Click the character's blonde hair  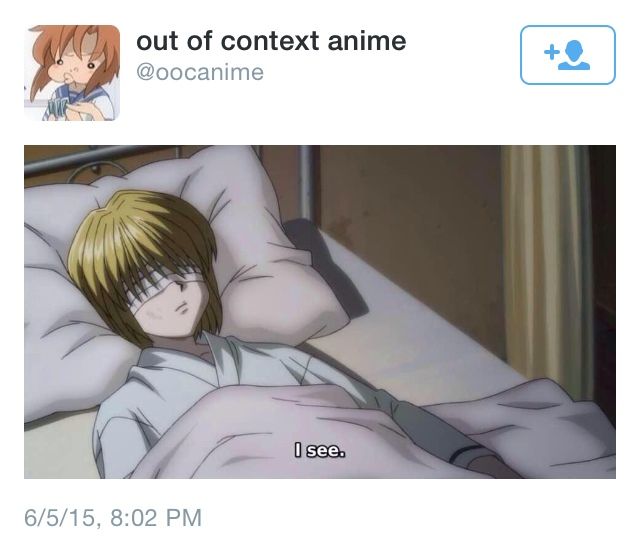click(x=139, y=245)
